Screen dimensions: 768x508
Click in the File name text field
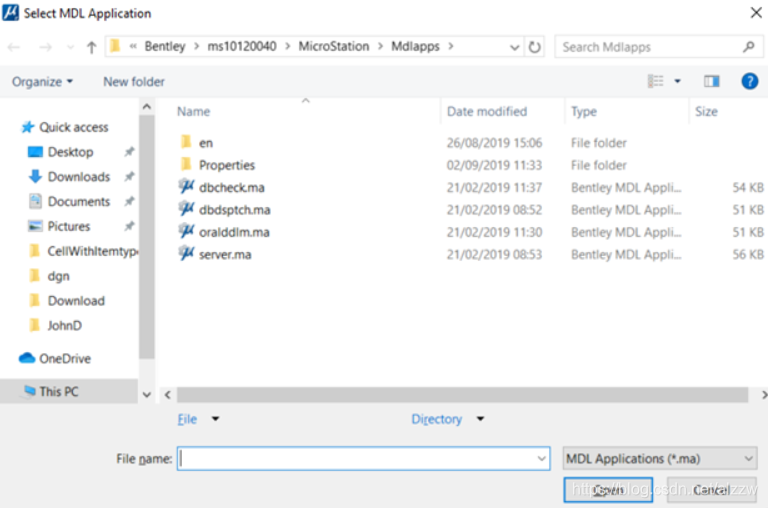pos(360,459)
